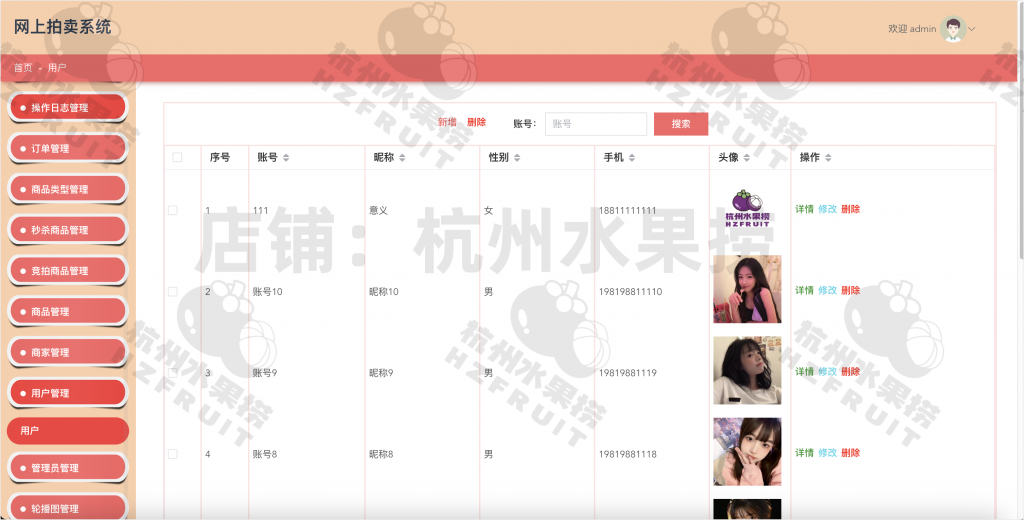Sort by 操作 column
The width and height of the screenshot is (1024, 520).
click(828, 157)
